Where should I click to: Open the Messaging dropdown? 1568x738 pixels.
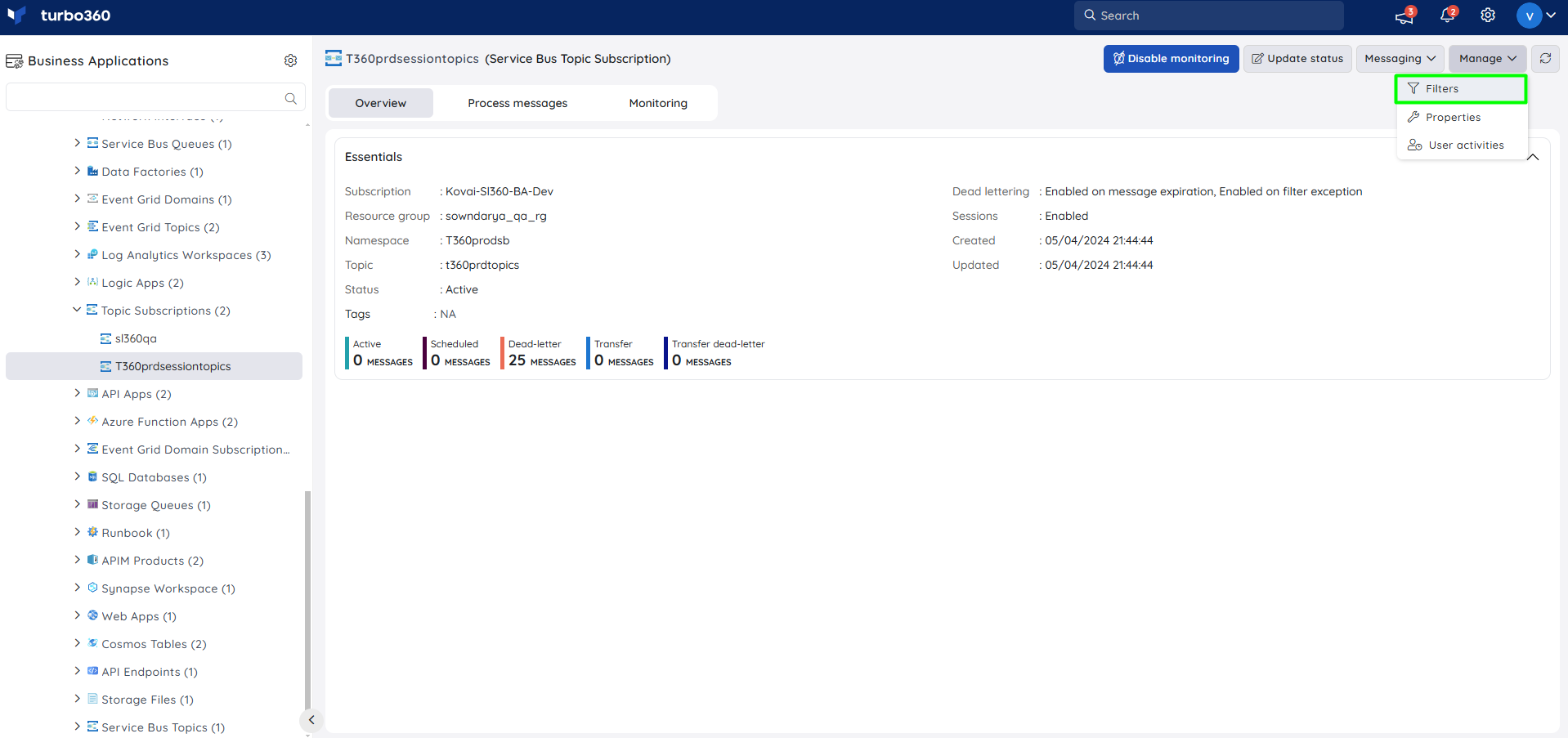[1400, 58]
